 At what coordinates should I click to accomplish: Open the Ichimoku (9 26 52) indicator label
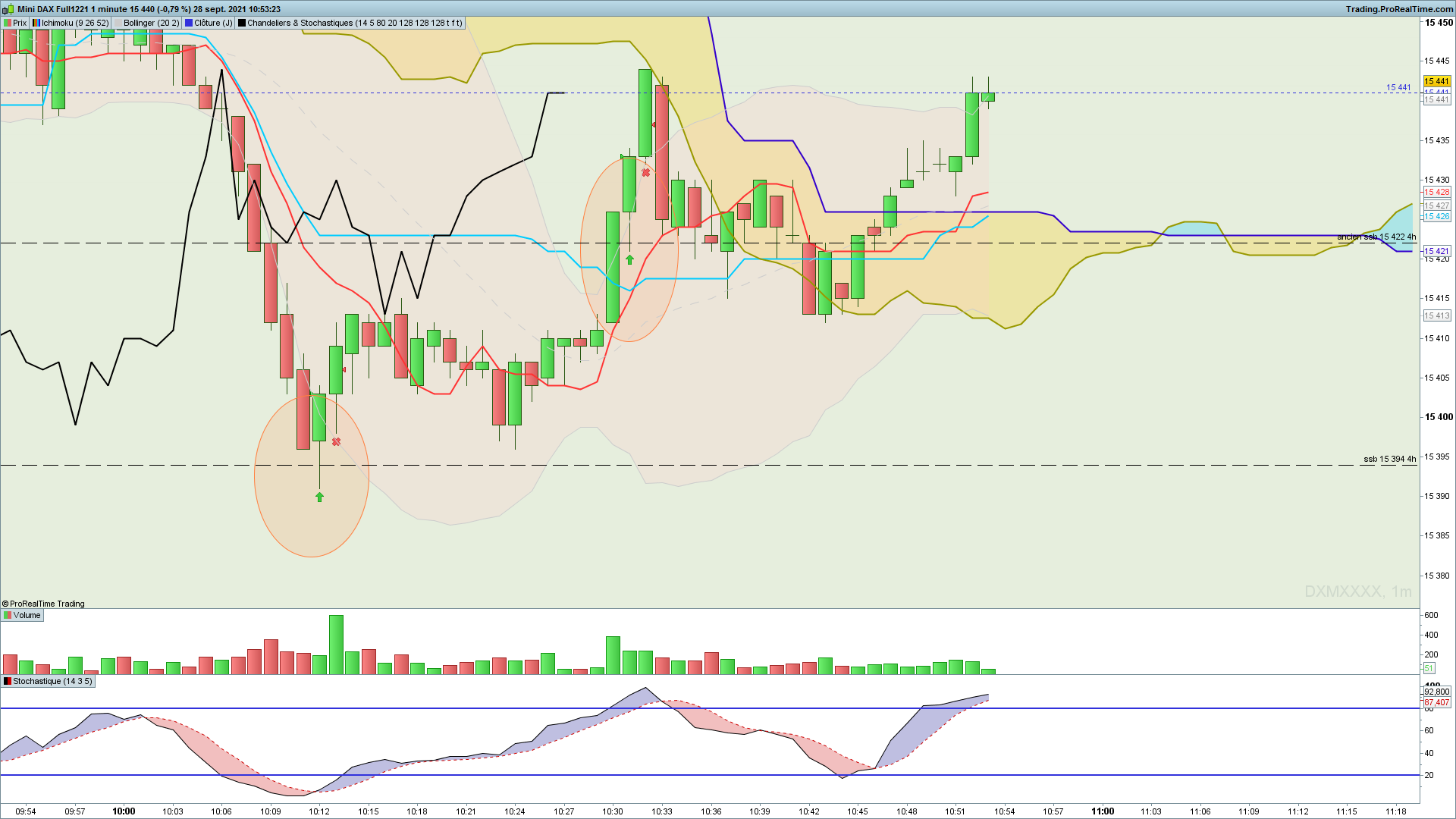click(71, 23)
